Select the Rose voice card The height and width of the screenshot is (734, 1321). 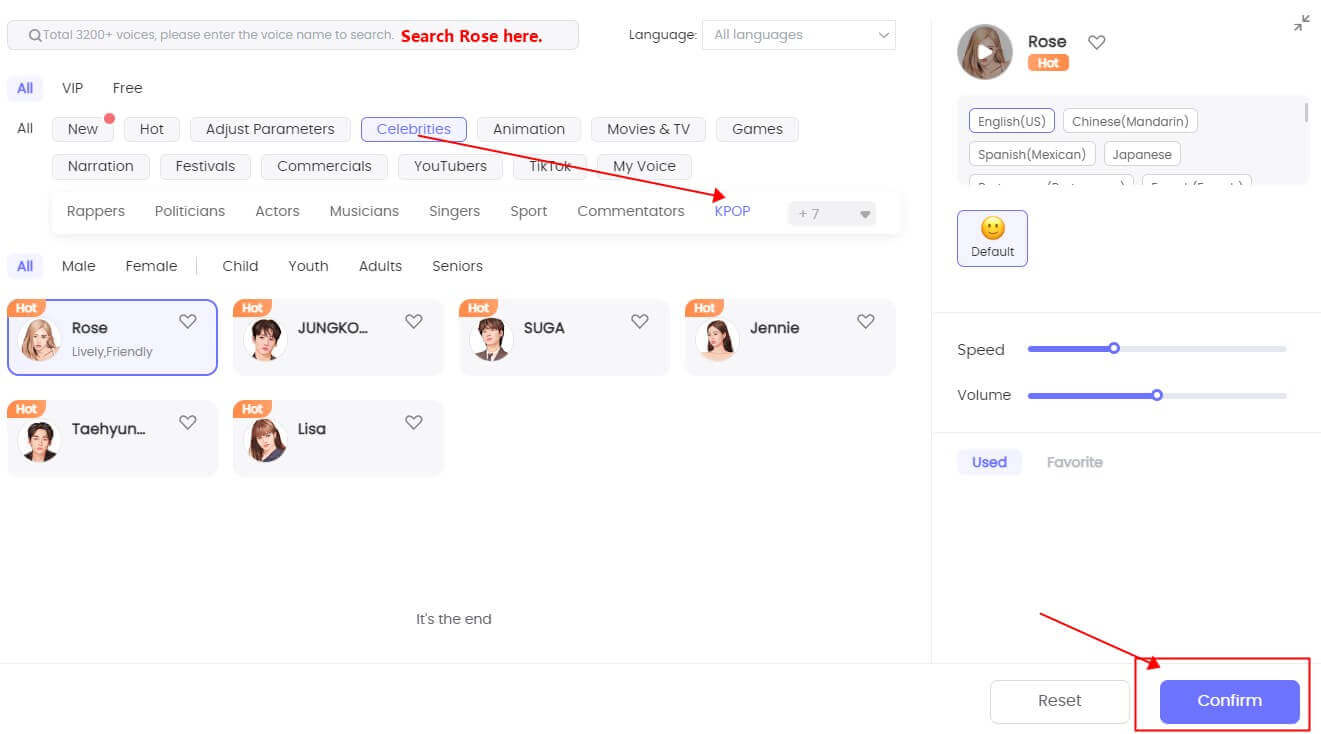click(112, 338)
